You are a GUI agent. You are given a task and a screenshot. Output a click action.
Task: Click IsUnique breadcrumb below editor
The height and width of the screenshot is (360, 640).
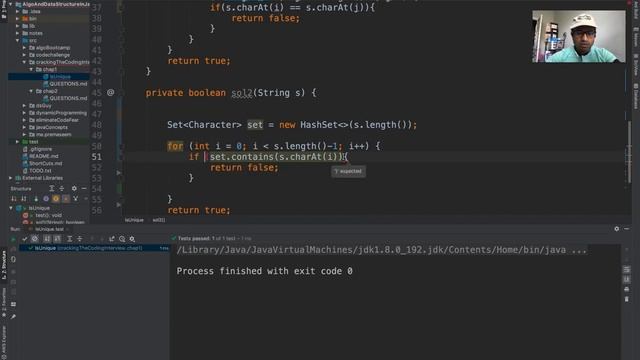coord(134,220)
